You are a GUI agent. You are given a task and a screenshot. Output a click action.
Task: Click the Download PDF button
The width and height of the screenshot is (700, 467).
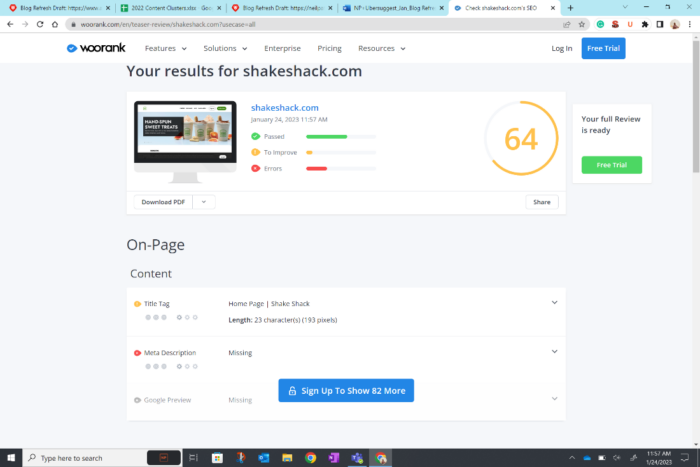point(163,202)
